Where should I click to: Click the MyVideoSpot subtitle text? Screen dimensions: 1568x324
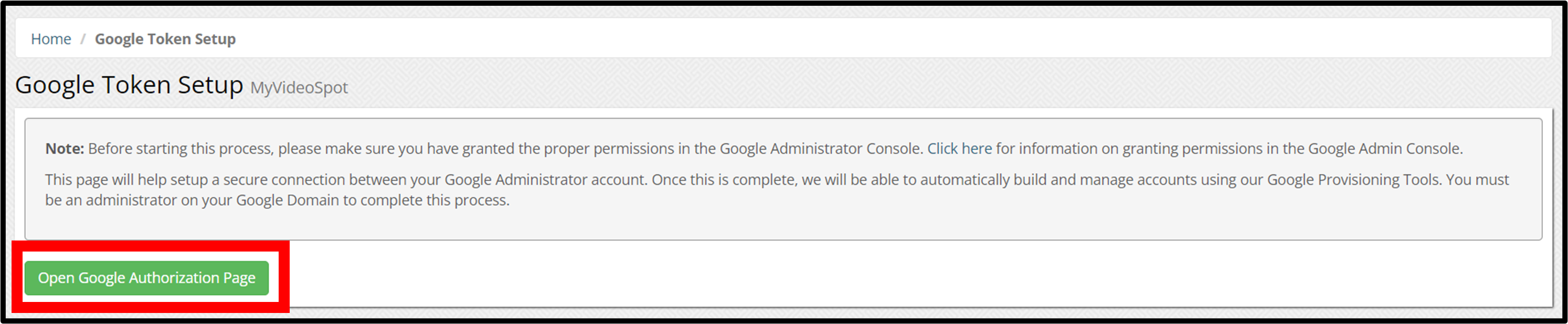pyautogui.click(x=299, y=88)
